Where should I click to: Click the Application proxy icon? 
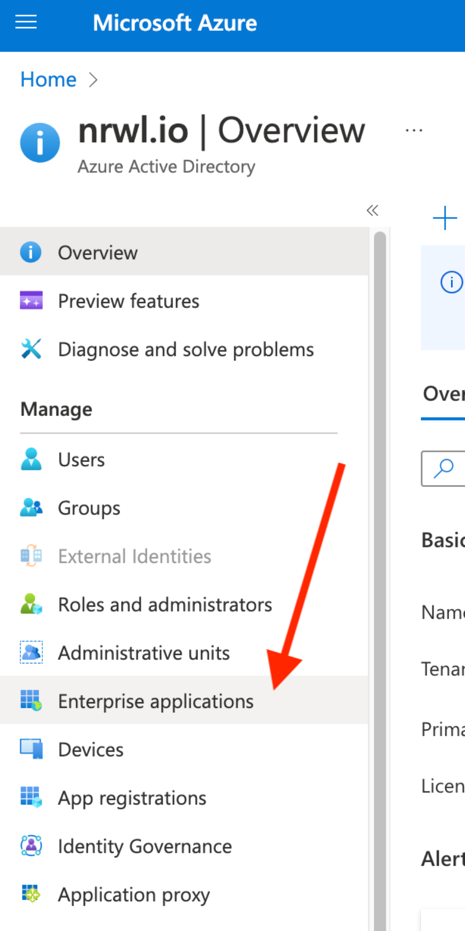[x=31, y=894]
